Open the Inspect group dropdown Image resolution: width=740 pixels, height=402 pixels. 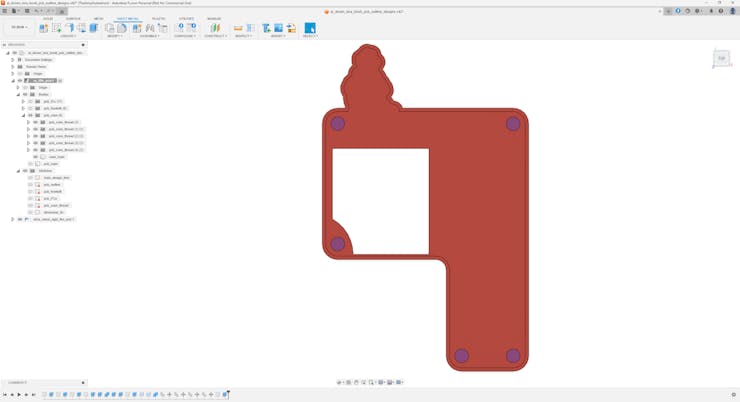[x=244, y=36]
